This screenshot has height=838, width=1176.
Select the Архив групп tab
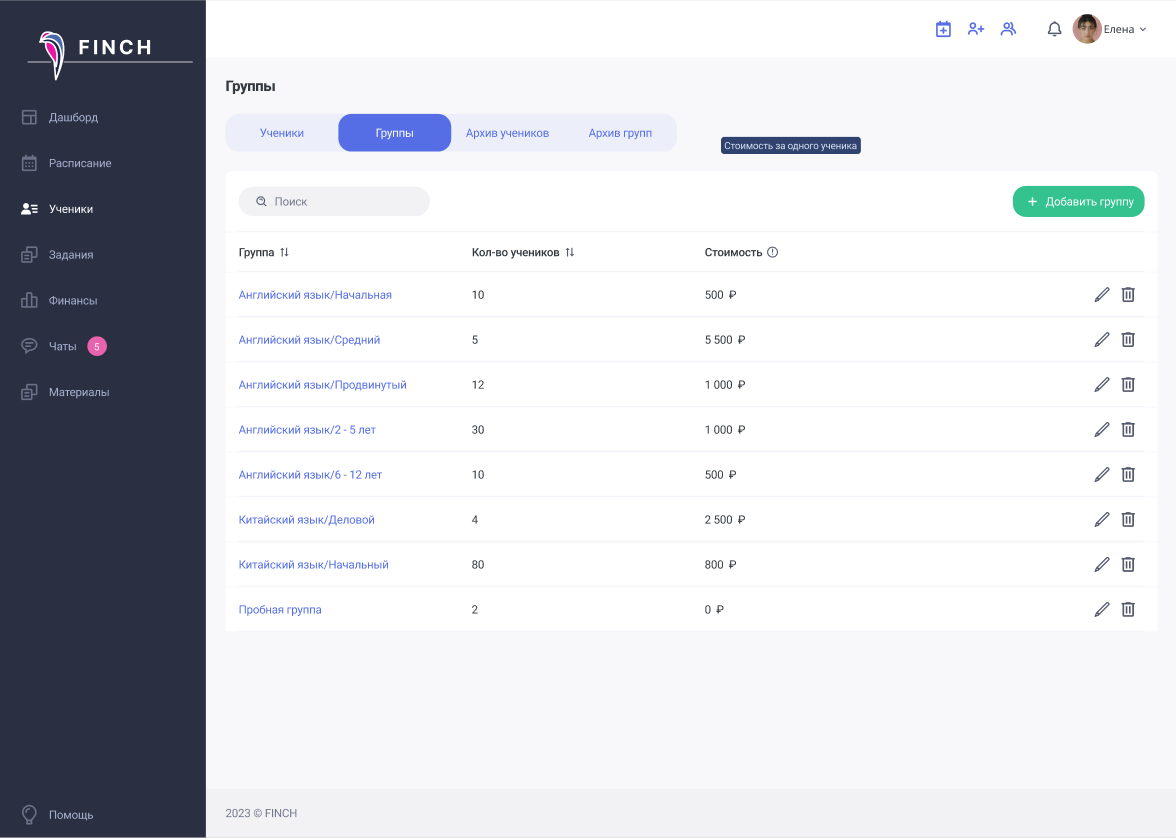(x=620, y=133)
